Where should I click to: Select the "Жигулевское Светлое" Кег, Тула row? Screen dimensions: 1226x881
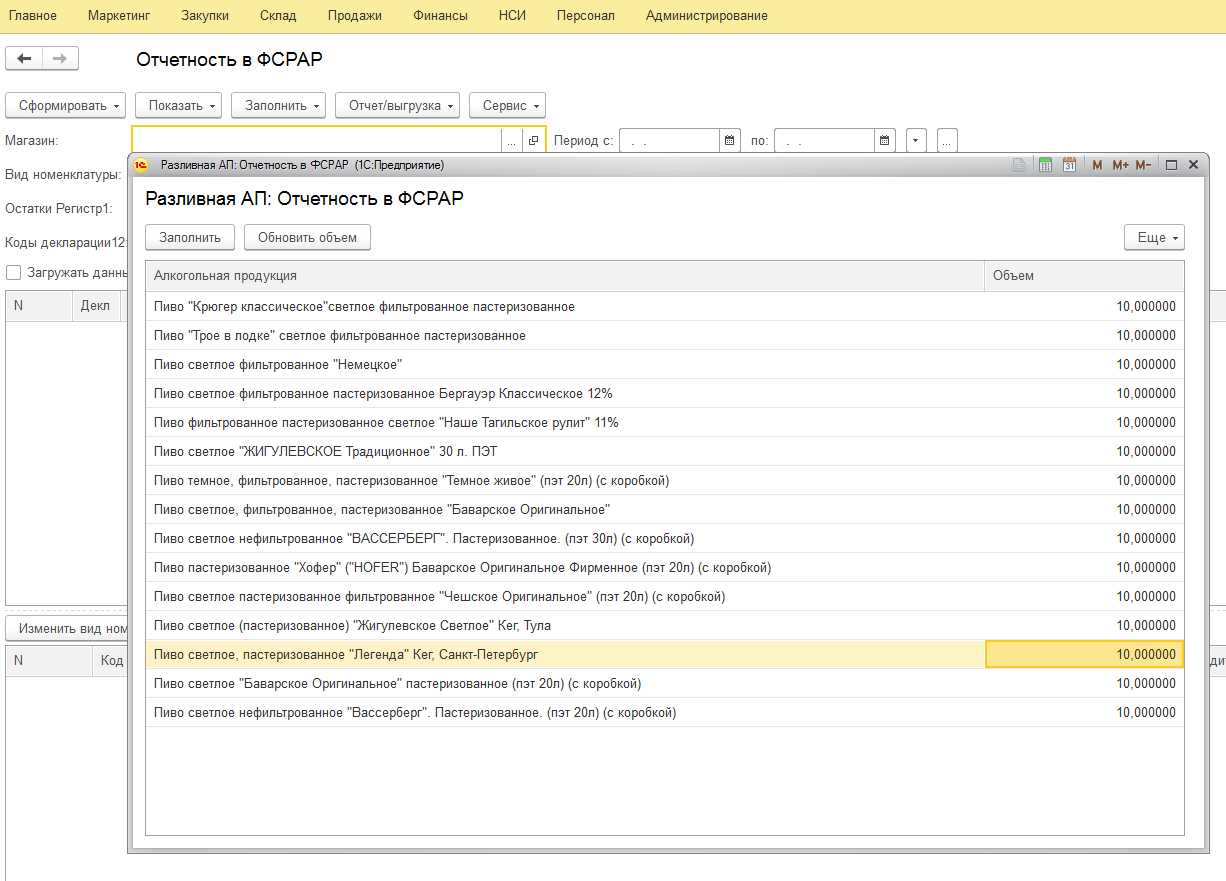point(665,626)
